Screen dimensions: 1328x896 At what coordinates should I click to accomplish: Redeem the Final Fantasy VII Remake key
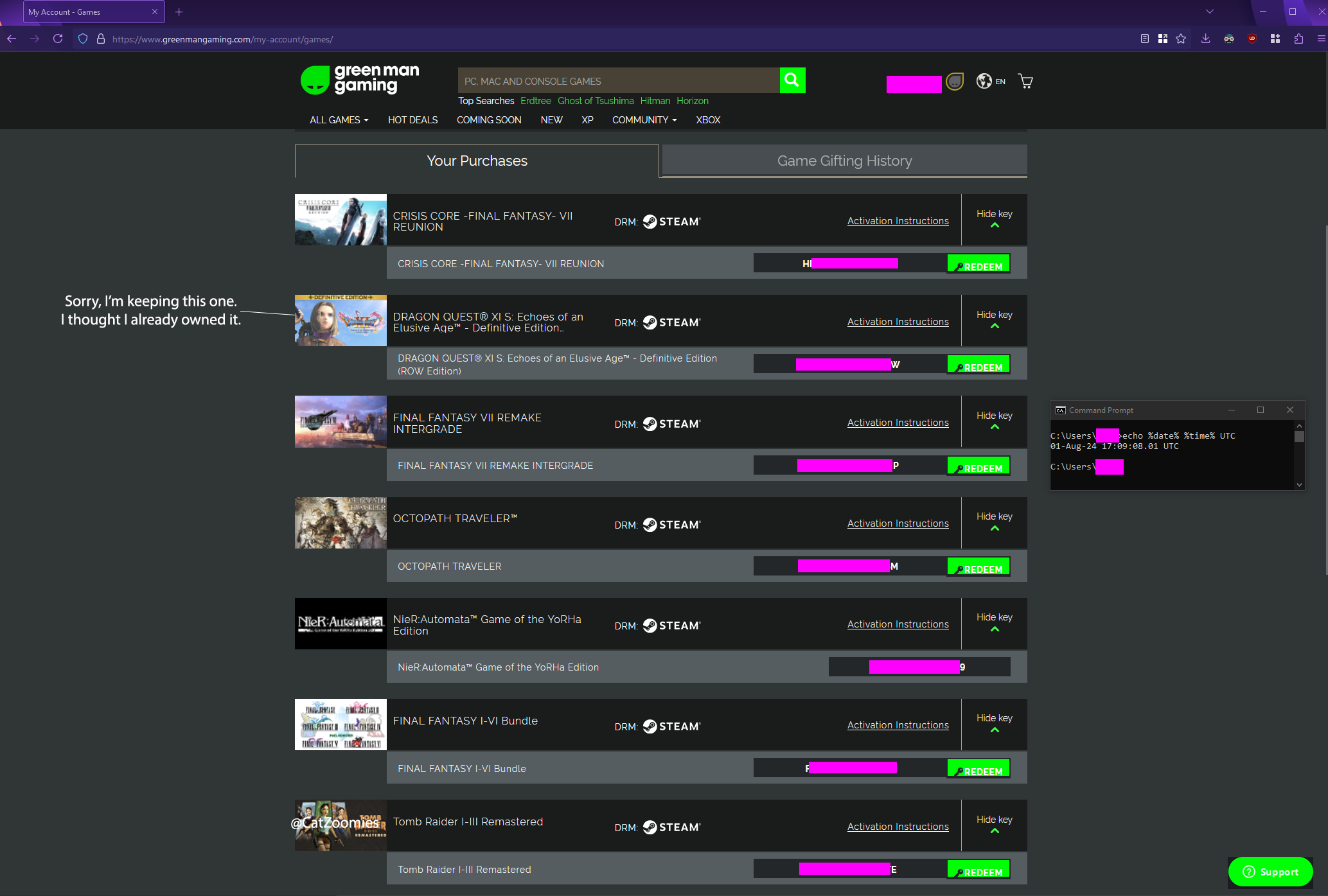978,466
